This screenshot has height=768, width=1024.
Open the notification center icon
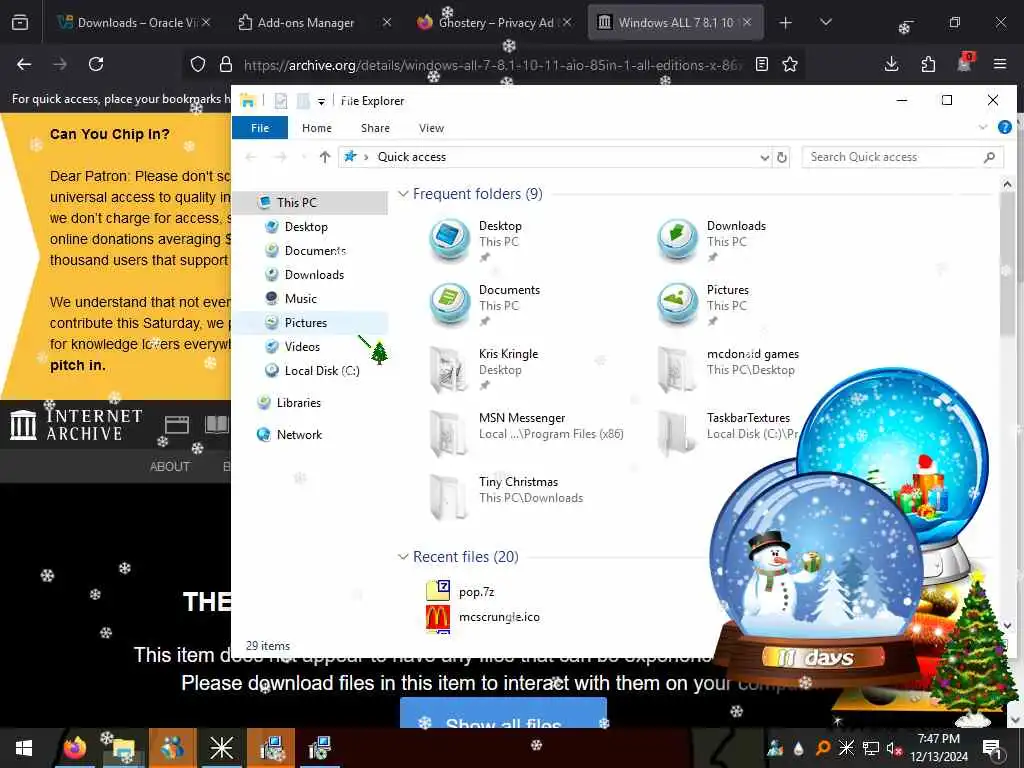click(x=992, y=748)
